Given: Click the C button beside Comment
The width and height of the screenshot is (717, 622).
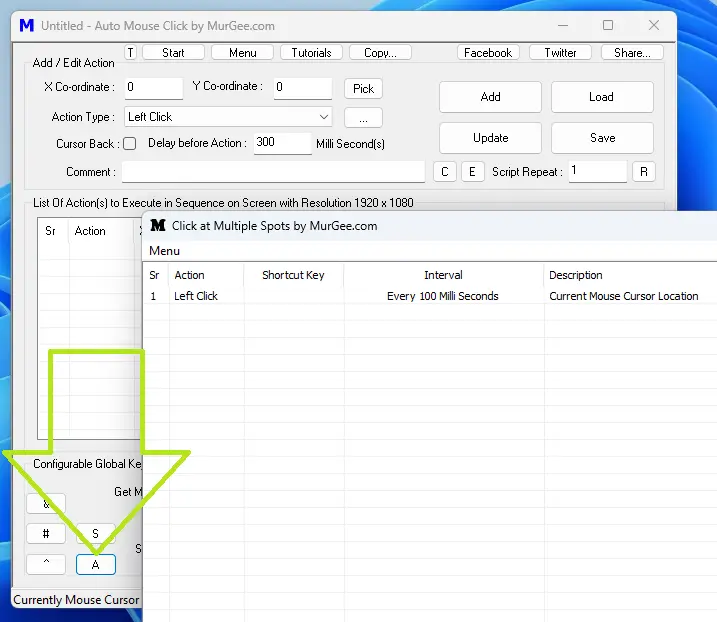Looking at the screenshot, I should pos(444,172).
